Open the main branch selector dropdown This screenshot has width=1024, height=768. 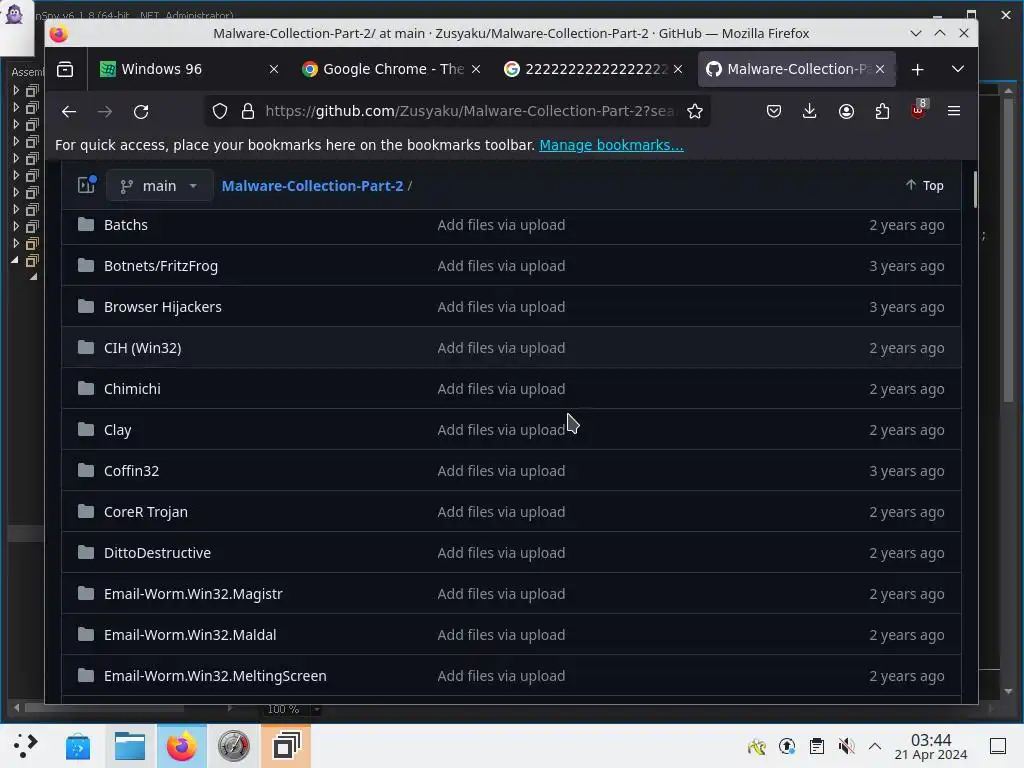click(159, 185)
